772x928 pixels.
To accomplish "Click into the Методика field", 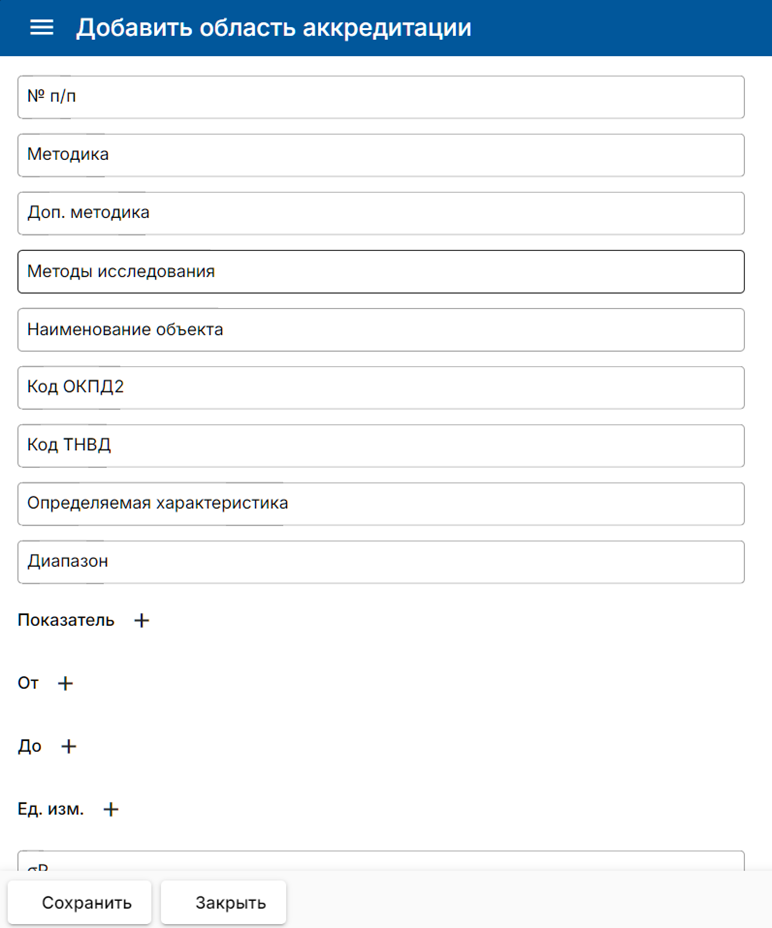I will (380, 155).
